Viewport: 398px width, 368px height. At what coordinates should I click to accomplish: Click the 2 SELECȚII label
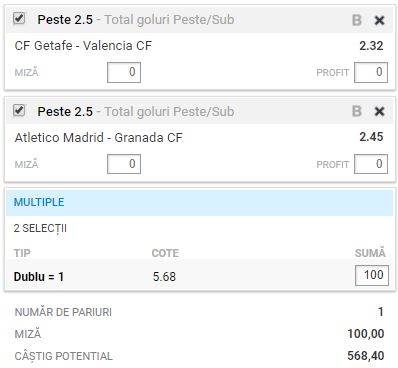click(40, 229)
